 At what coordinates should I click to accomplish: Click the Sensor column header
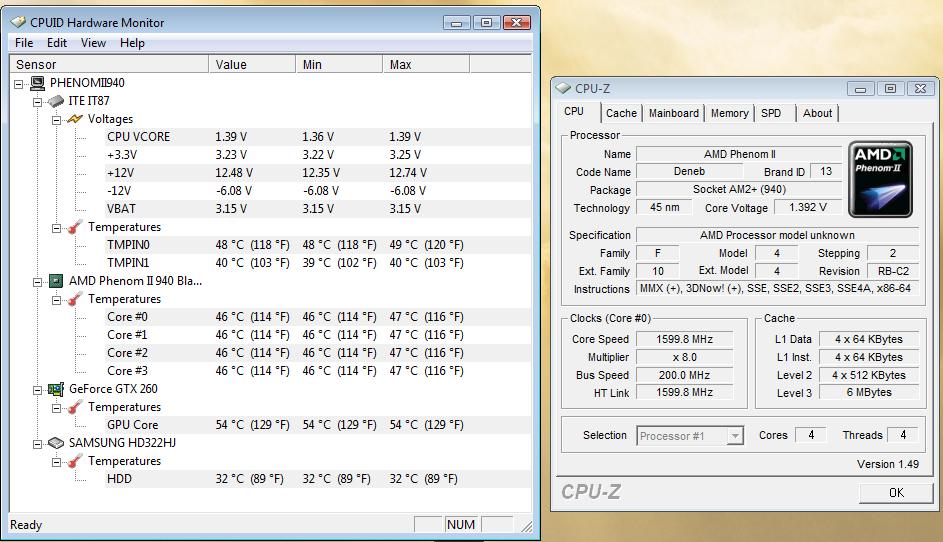pyautogui.click(x=109, y=64)
